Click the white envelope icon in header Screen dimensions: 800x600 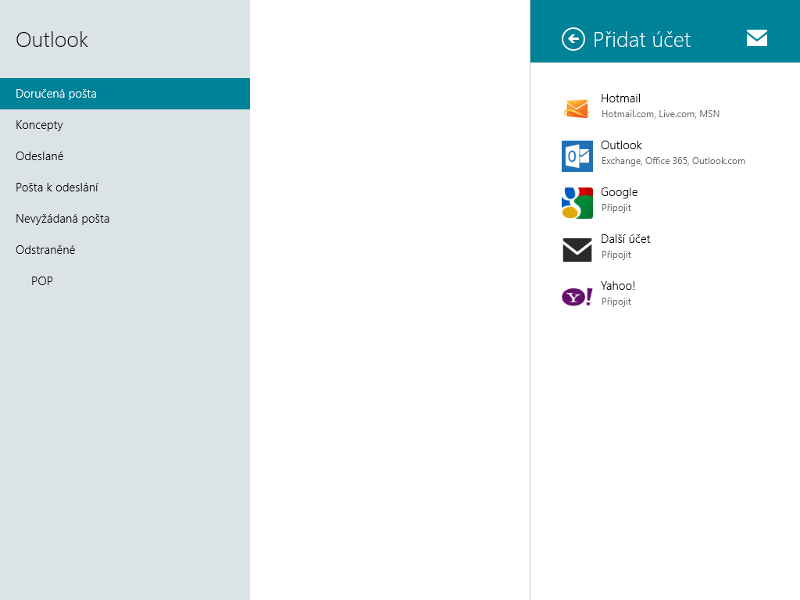pos(757,38)
